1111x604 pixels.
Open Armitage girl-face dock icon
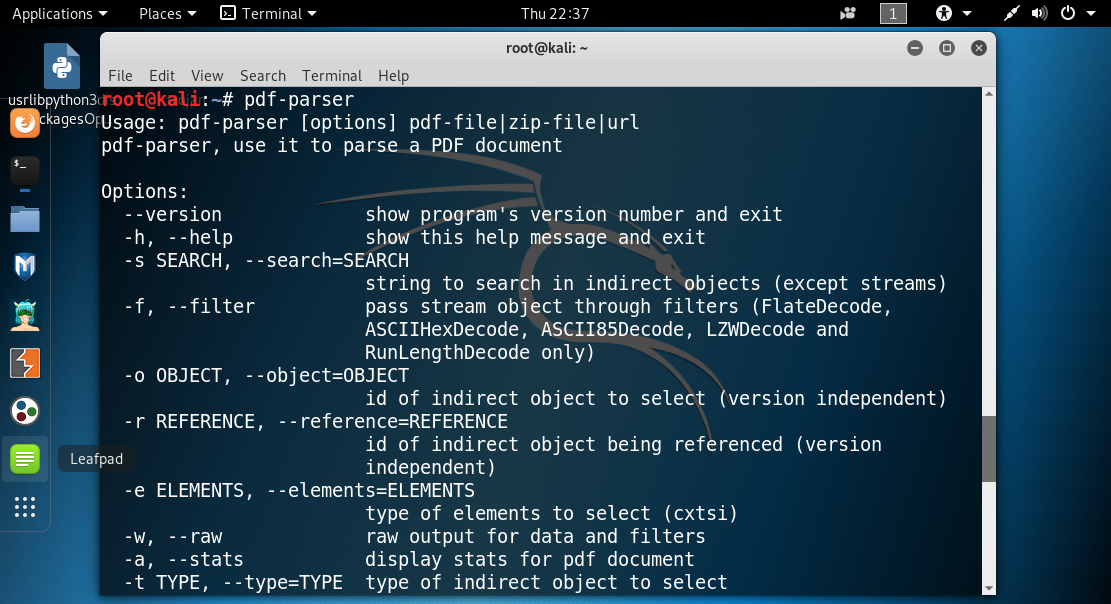[x=25, y=315]
